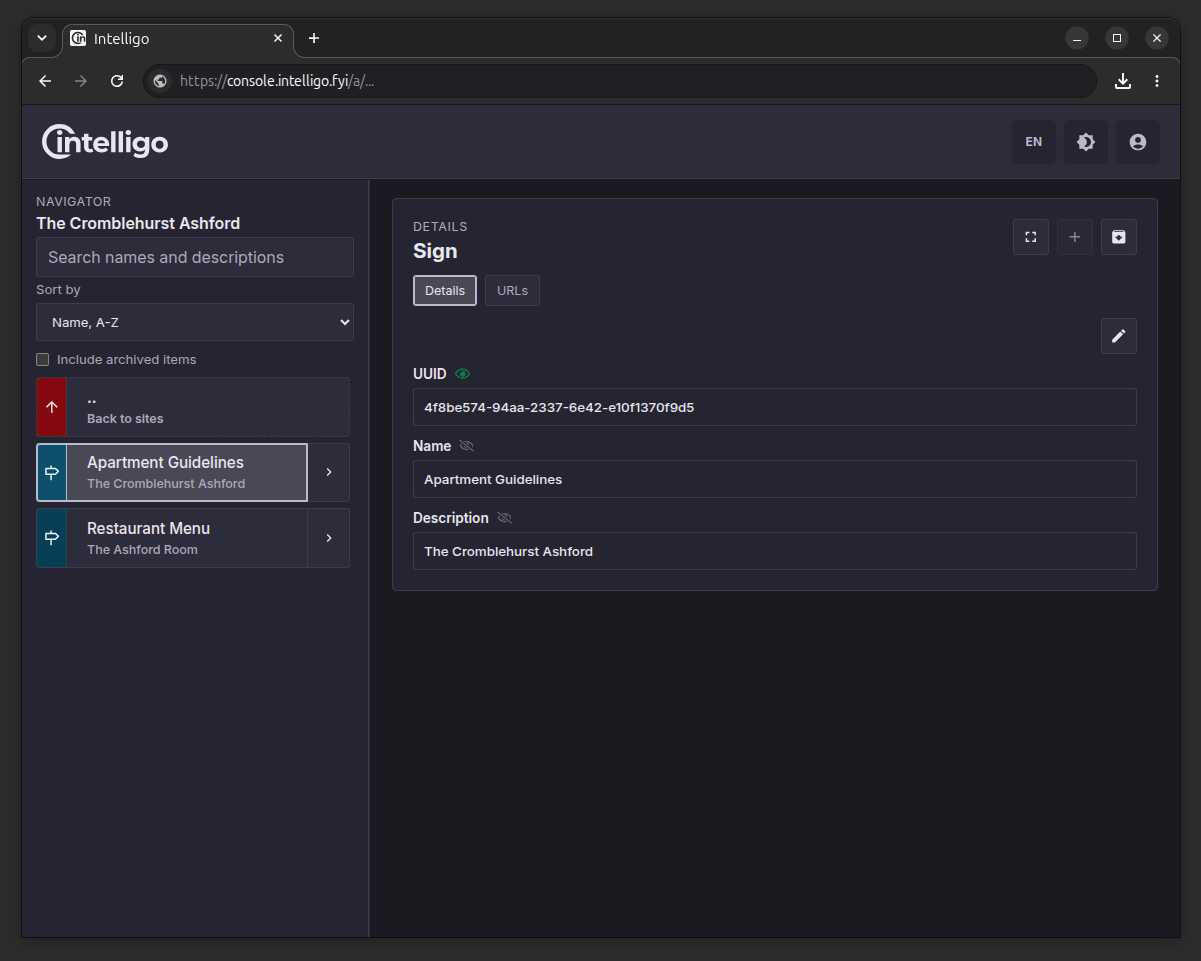Enable Include archived items checkbox

(x=43, y=359)
